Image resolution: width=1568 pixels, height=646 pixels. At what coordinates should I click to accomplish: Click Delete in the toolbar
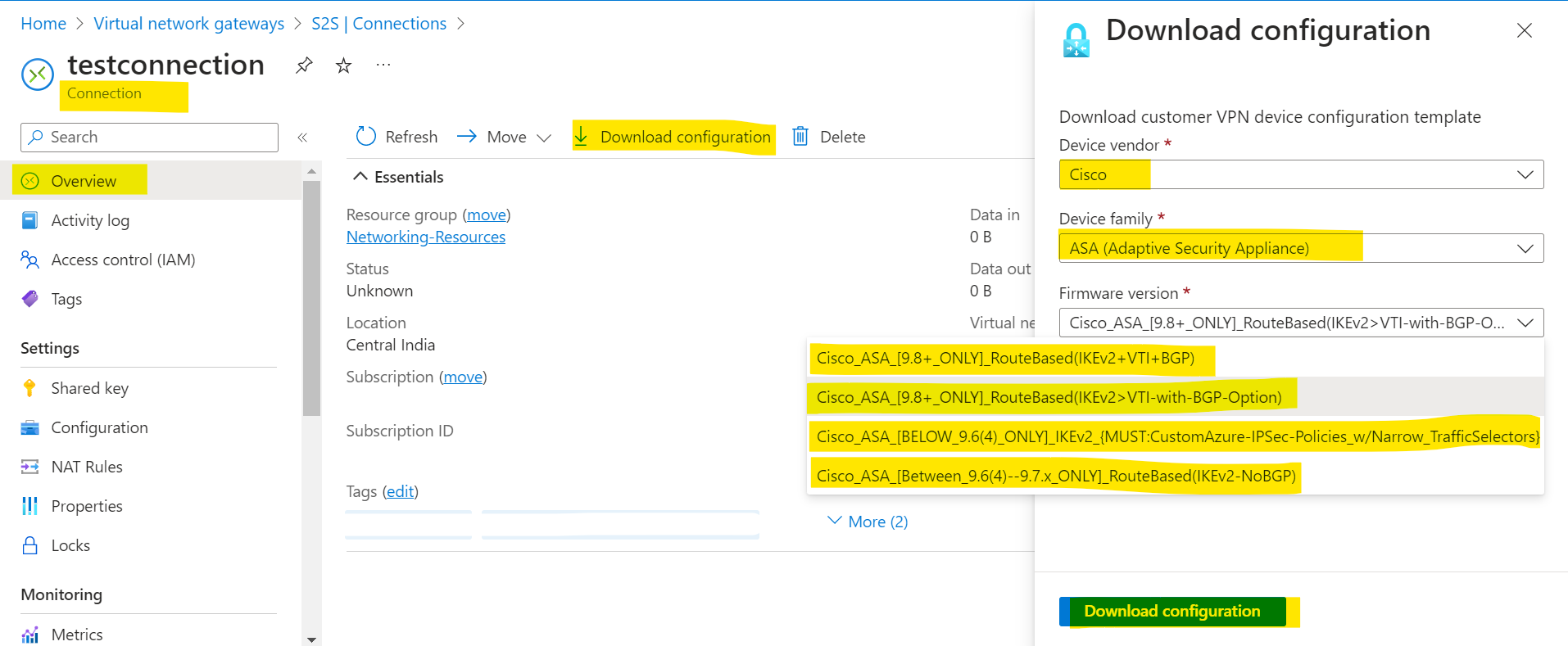[x=828, y=137]
